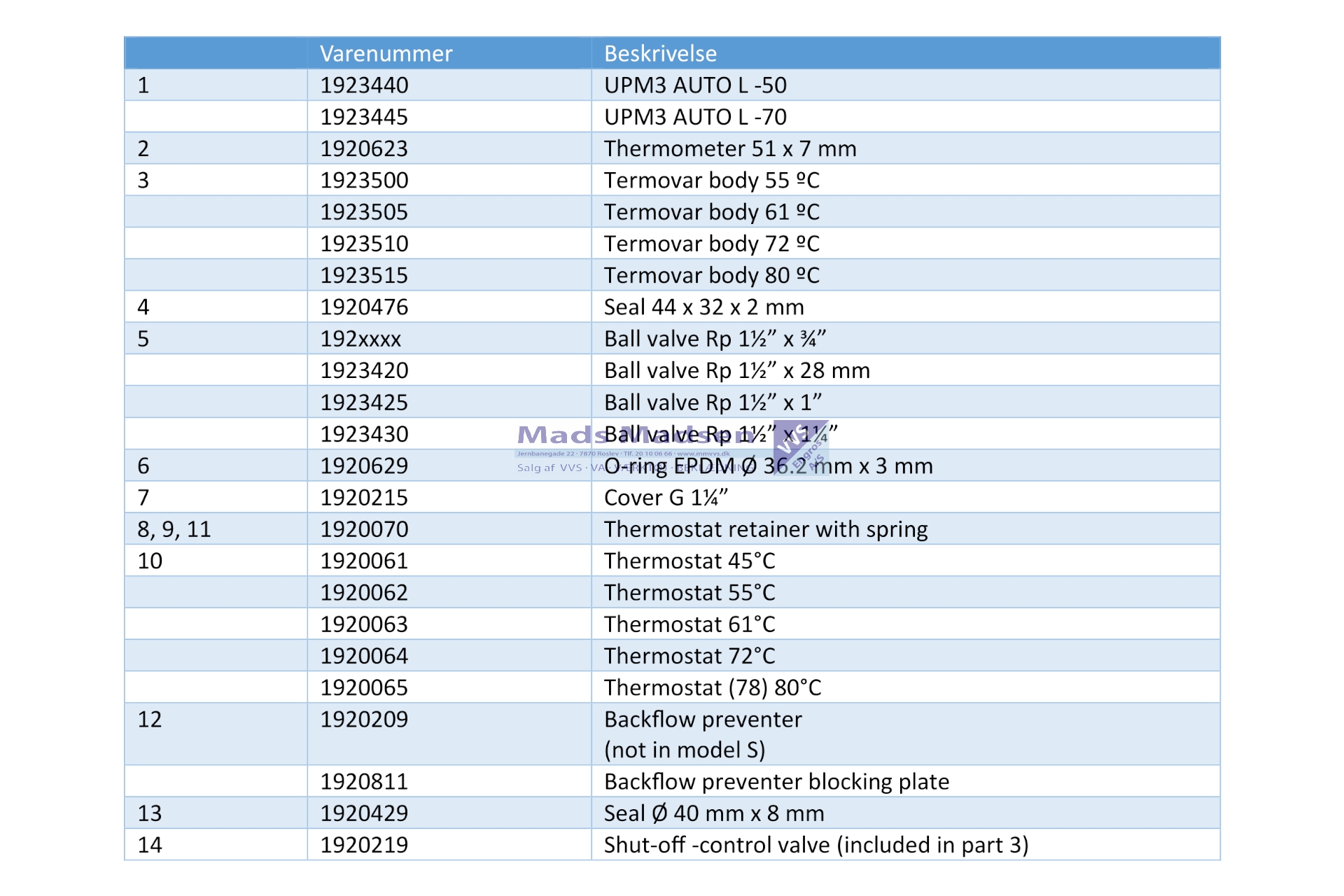1344x896 pixels.
Task: Click the Varenummer column header
Action: coord(386,54)
